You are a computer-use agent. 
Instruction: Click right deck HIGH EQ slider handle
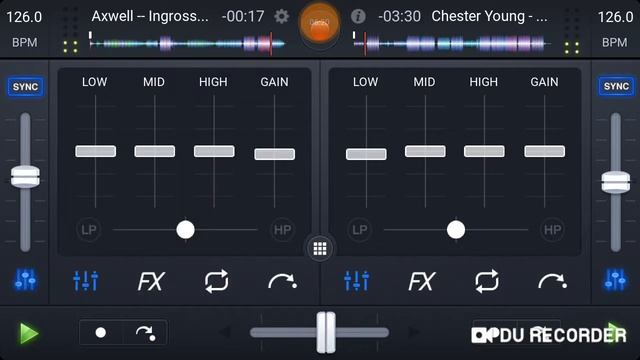(484, 151)
